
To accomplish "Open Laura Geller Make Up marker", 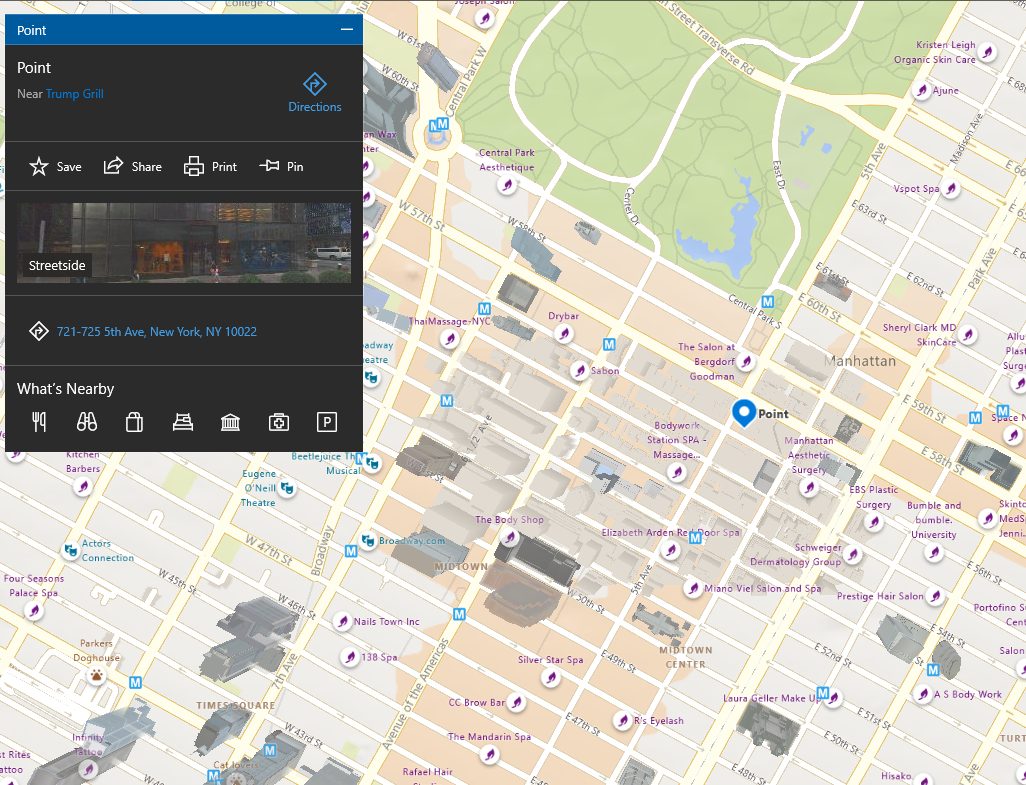I will (x=834, y=698).
